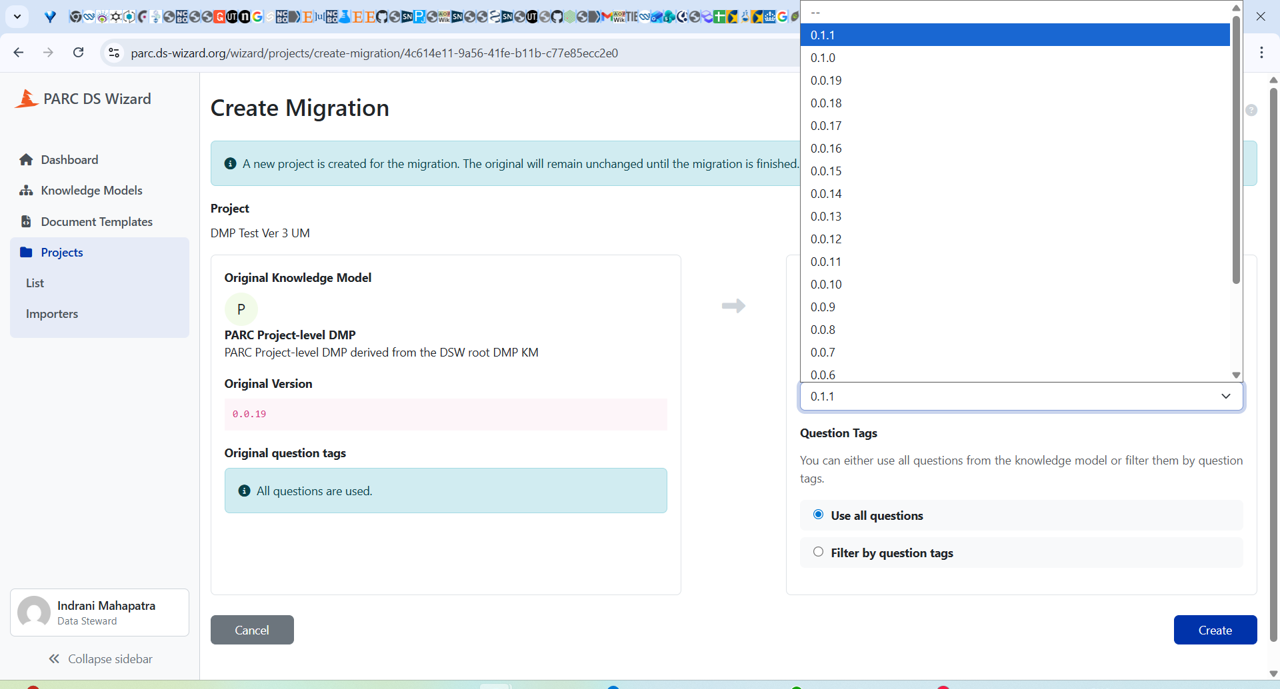This screenshot has width=1280, height=689.
Task: Open the Projects List submenu item
Action: (35, 283)
